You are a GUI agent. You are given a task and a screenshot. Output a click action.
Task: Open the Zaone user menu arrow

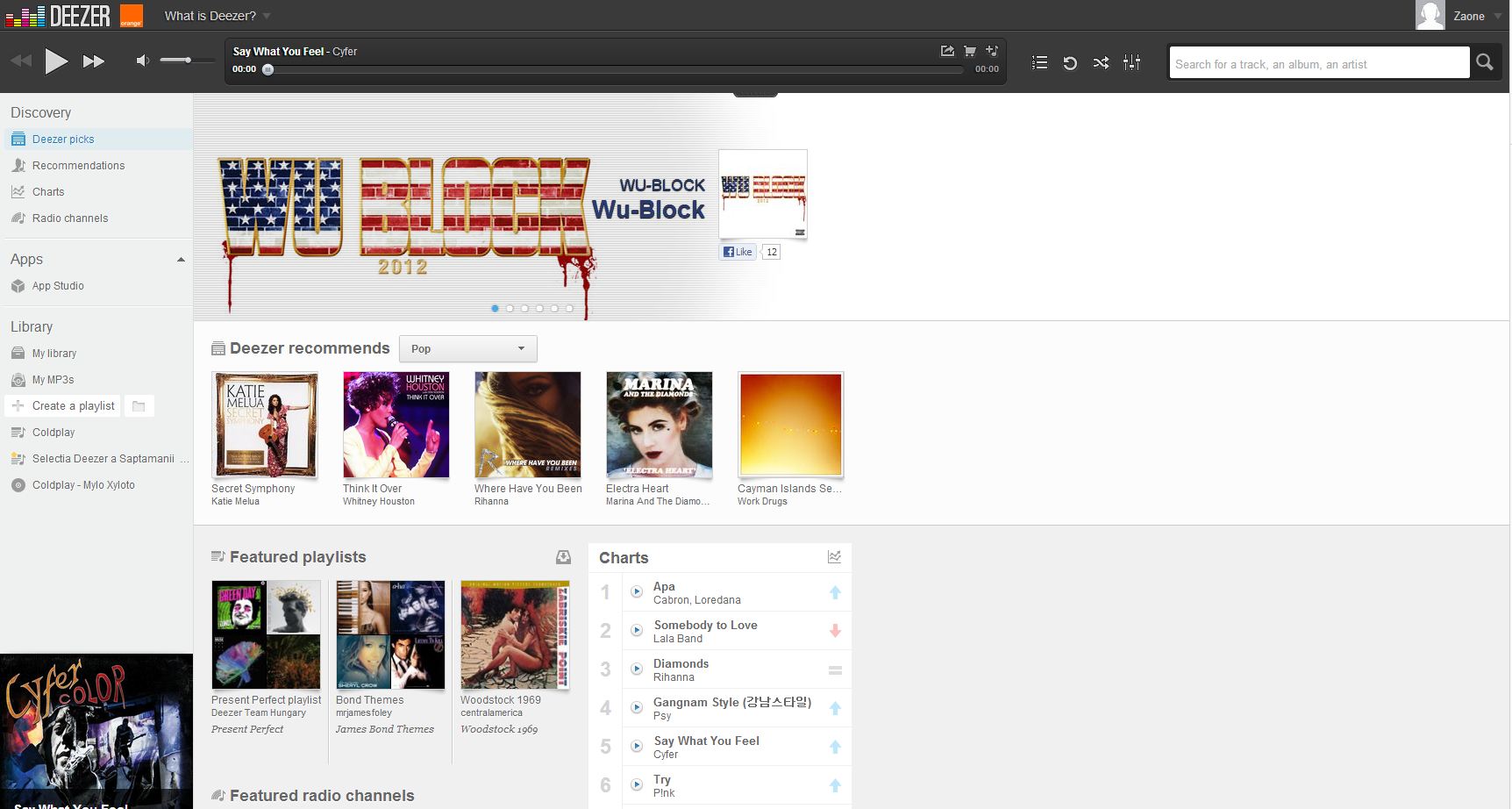pos(1498,17)
